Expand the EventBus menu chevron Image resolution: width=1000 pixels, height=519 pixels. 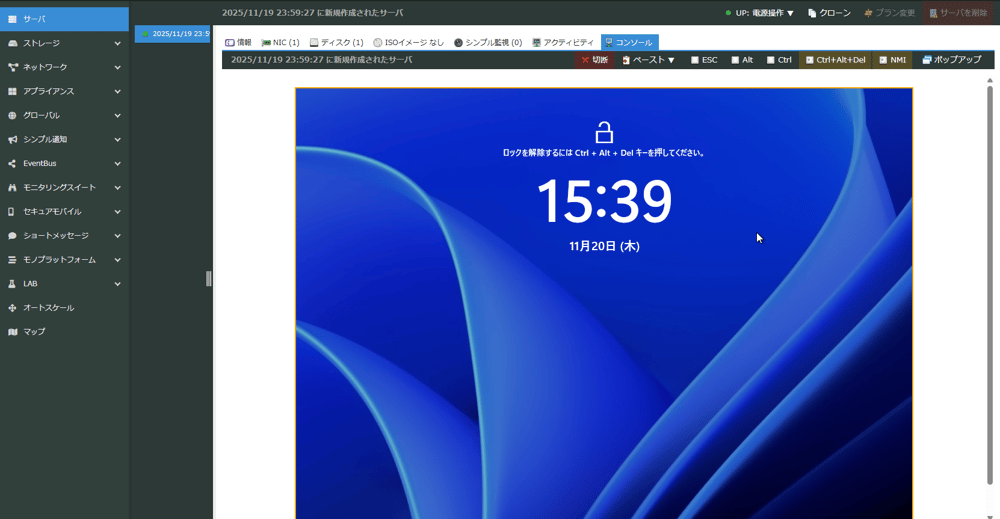click(117, 163)
